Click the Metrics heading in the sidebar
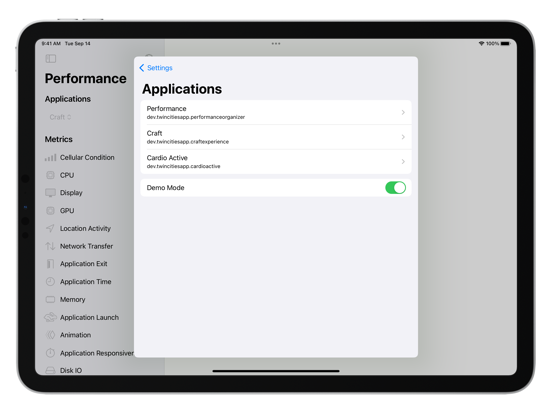The width and height of the screenshot is (552, 414). point(58,139)
